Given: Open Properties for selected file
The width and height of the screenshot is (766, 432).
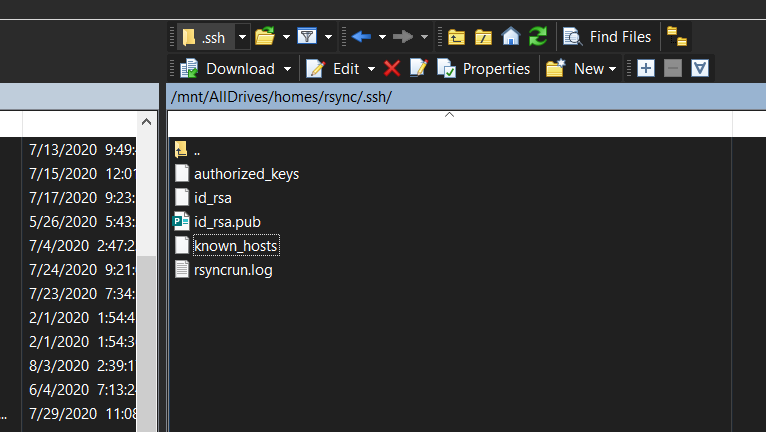Looking at the screenshot, I should click(x=484, y=69).
